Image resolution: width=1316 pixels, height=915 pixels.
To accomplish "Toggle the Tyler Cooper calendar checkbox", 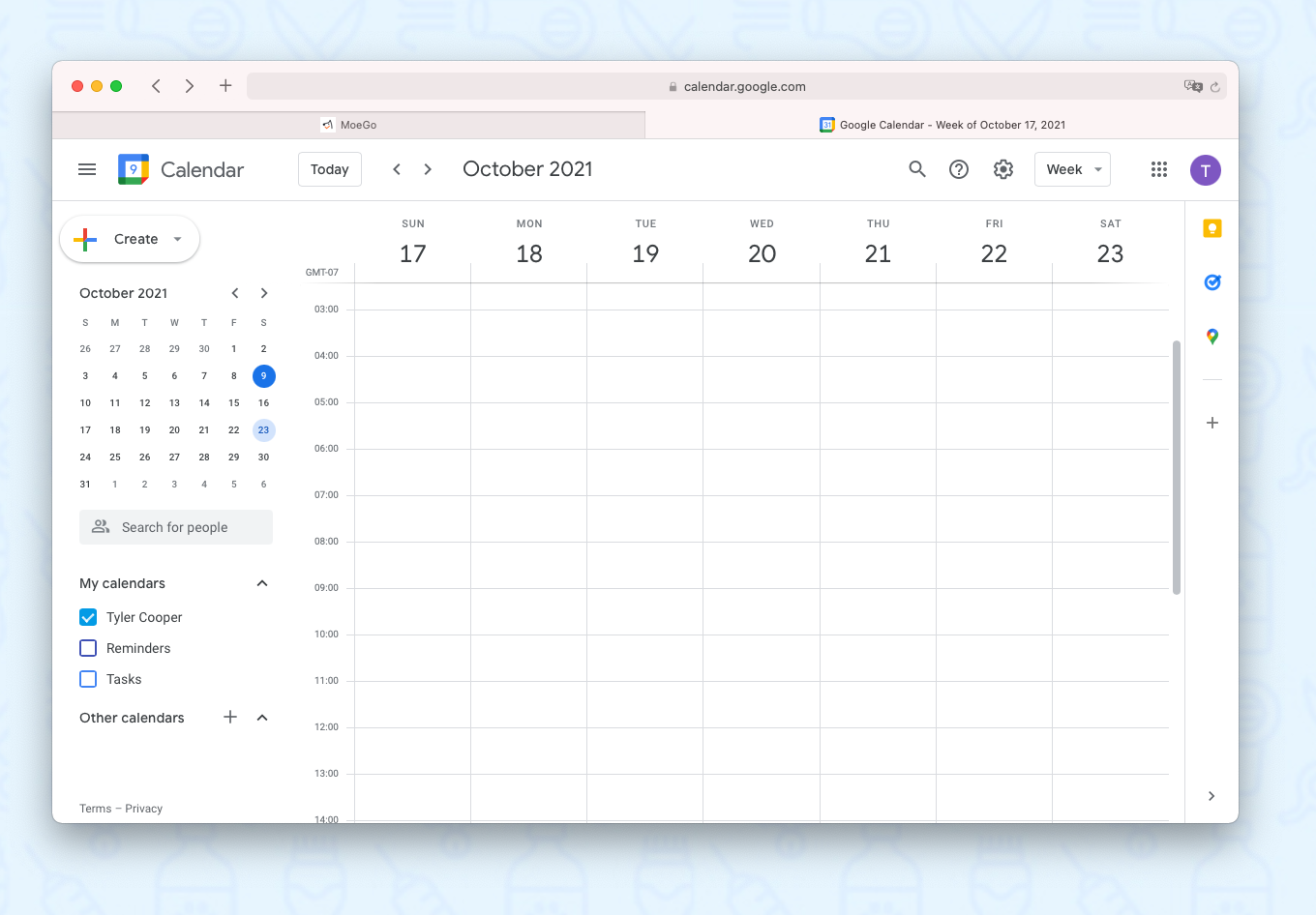I will tap(88, 617).
